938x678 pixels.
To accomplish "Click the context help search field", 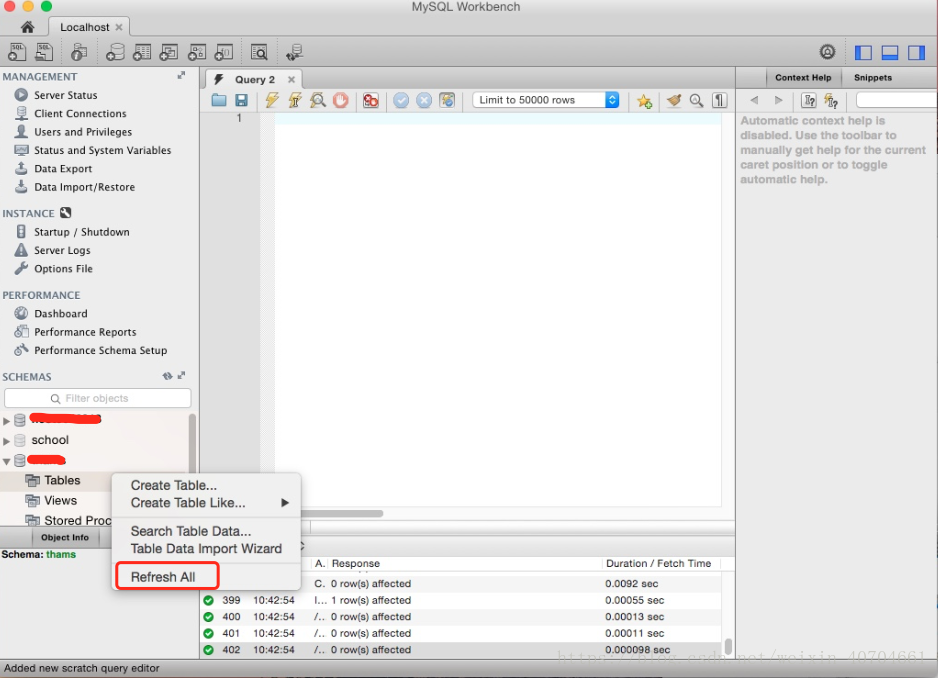I will point(897,100).
